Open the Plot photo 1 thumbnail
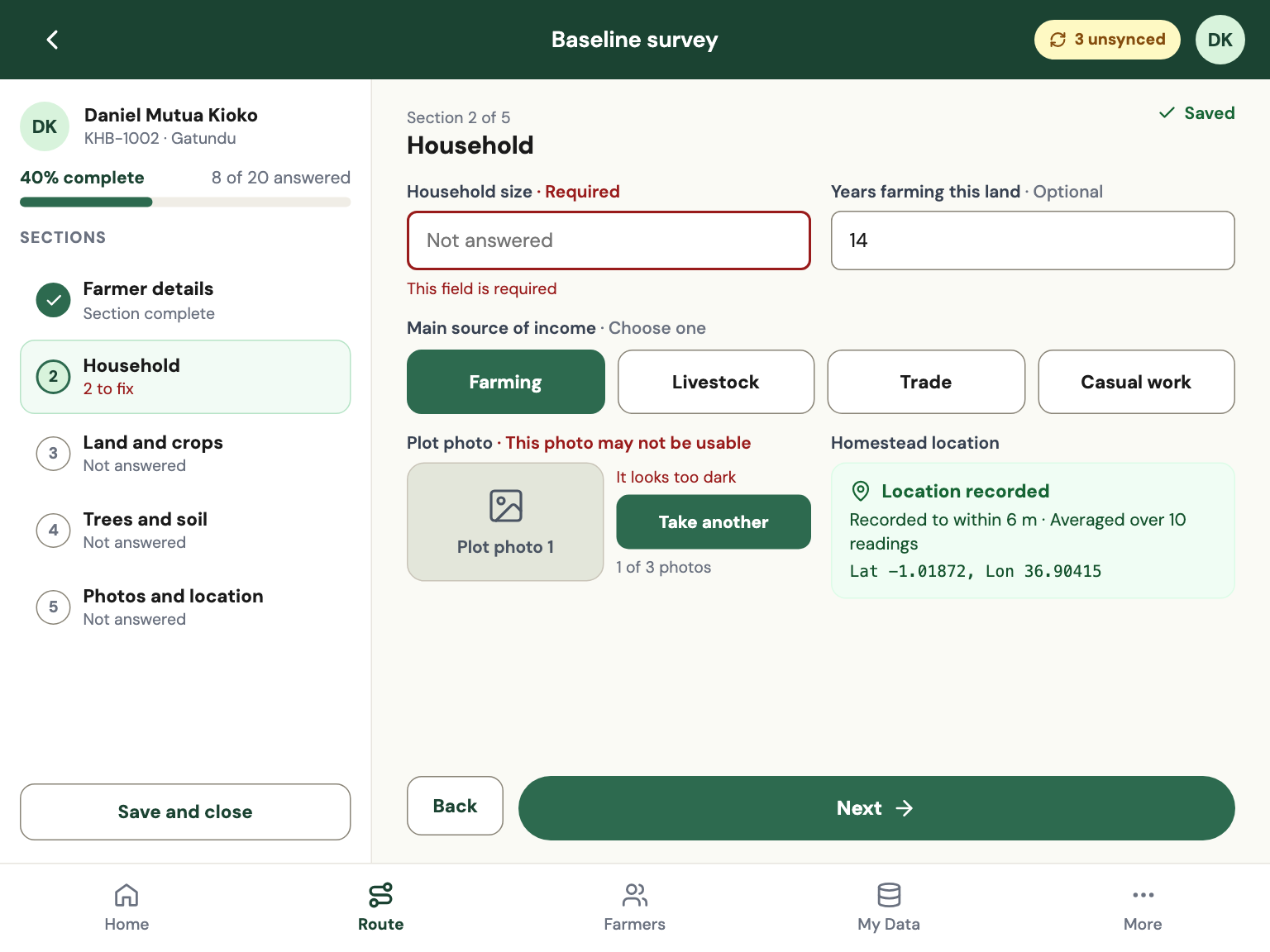This screenshot has width=1270, height=952. (505, 522)
